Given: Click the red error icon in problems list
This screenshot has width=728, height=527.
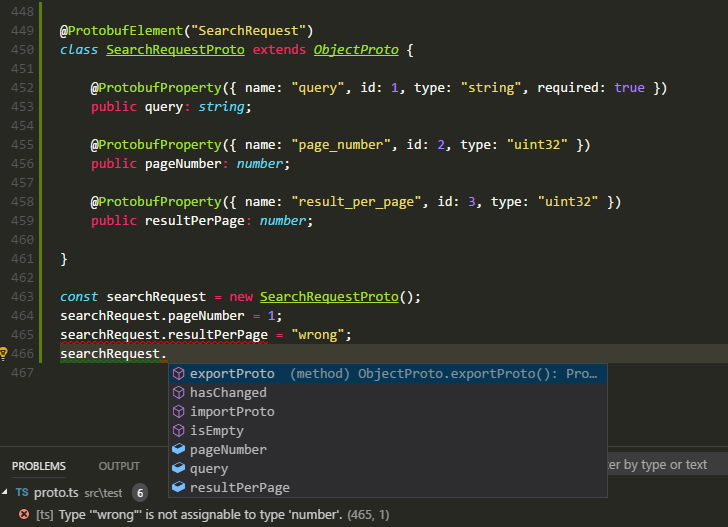Looking at the screenshot, I should coord(24,514).
